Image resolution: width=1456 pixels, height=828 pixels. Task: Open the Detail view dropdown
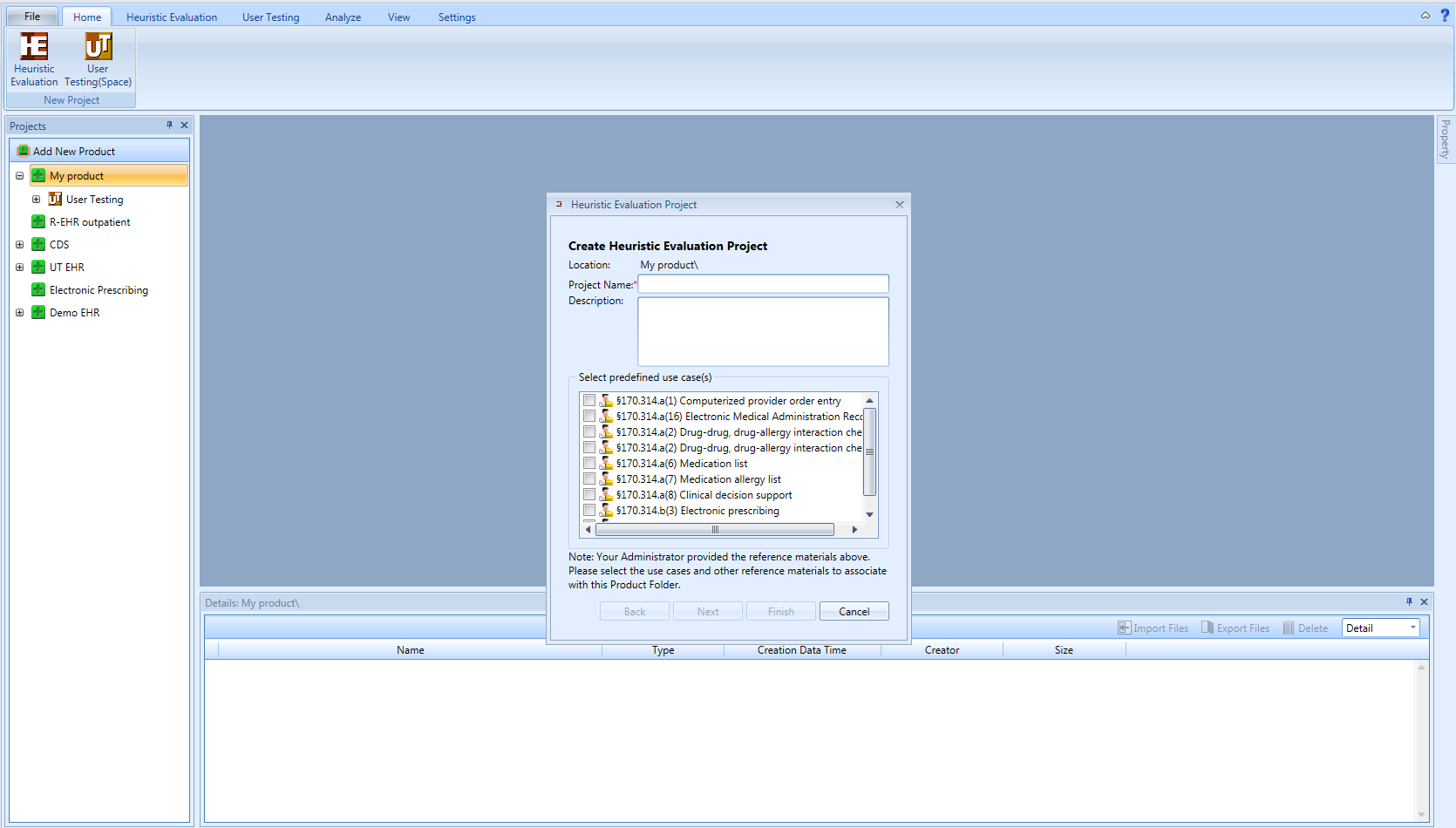tap(1412, 628)
